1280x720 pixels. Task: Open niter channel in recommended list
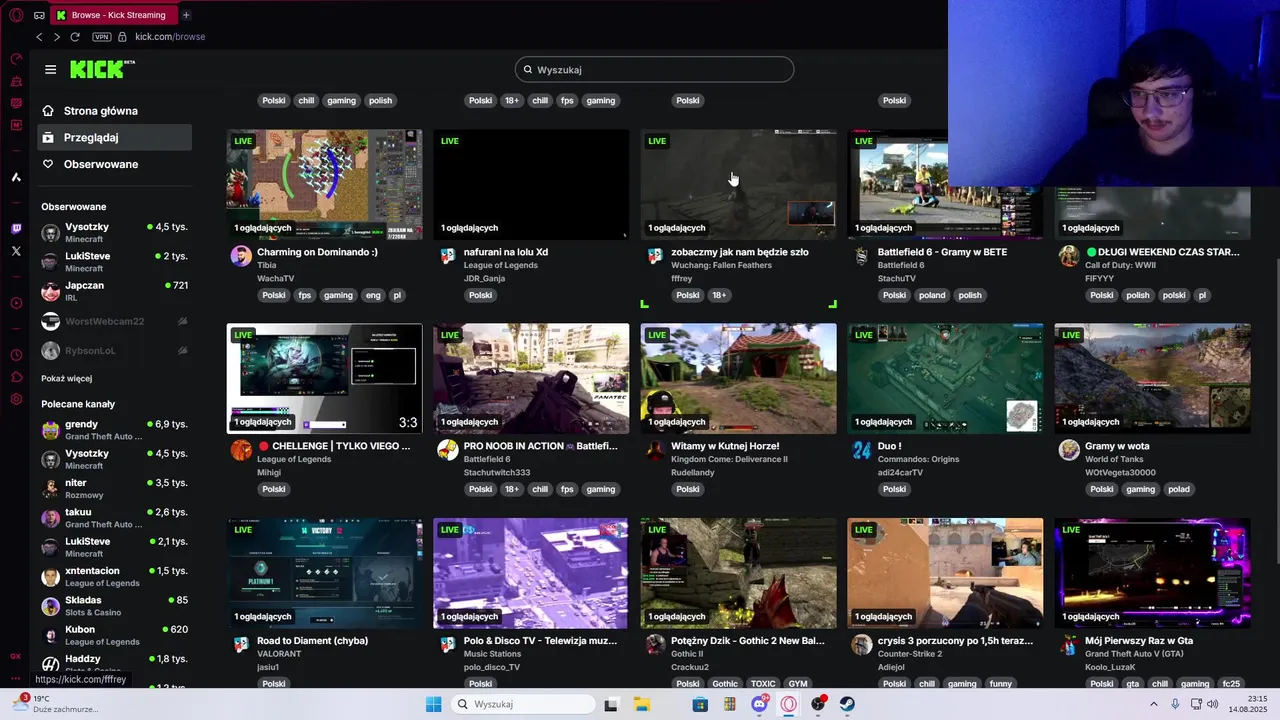coord(115,488)
